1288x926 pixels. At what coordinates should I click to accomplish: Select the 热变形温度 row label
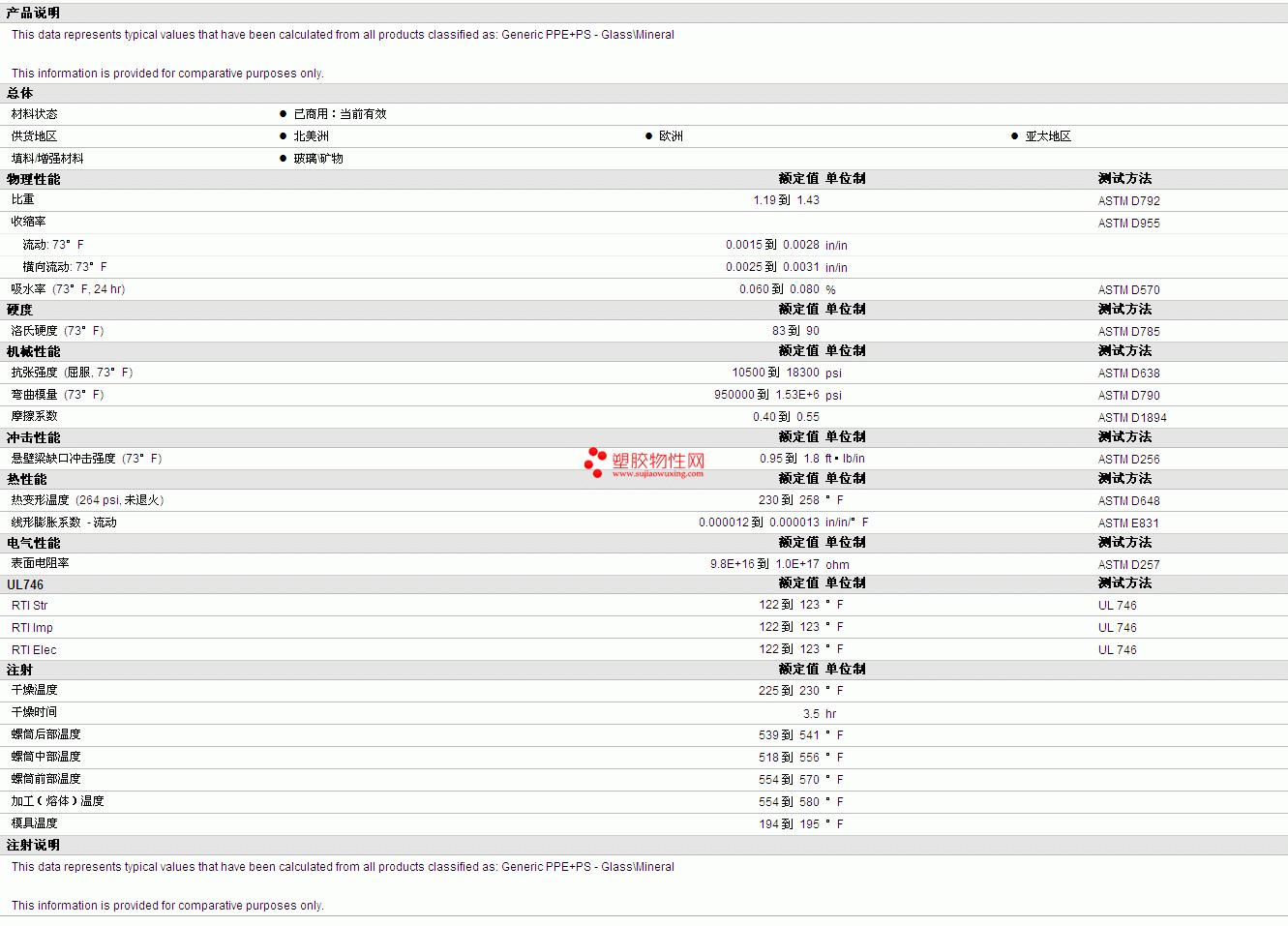pos(87,500)
